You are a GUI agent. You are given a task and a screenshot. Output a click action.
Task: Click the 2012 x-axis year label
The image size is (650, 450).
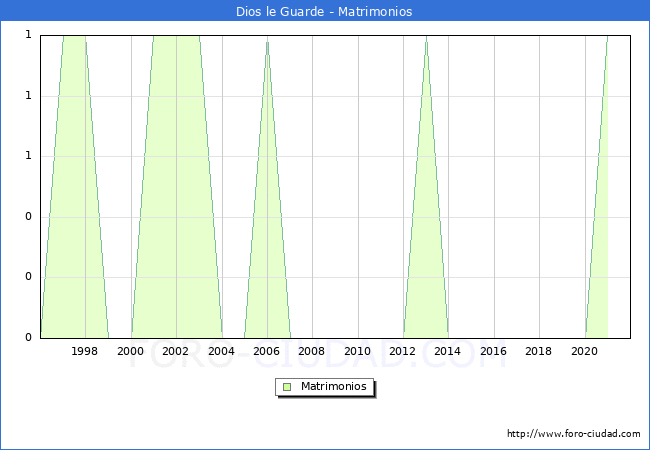tap(403, 351)
